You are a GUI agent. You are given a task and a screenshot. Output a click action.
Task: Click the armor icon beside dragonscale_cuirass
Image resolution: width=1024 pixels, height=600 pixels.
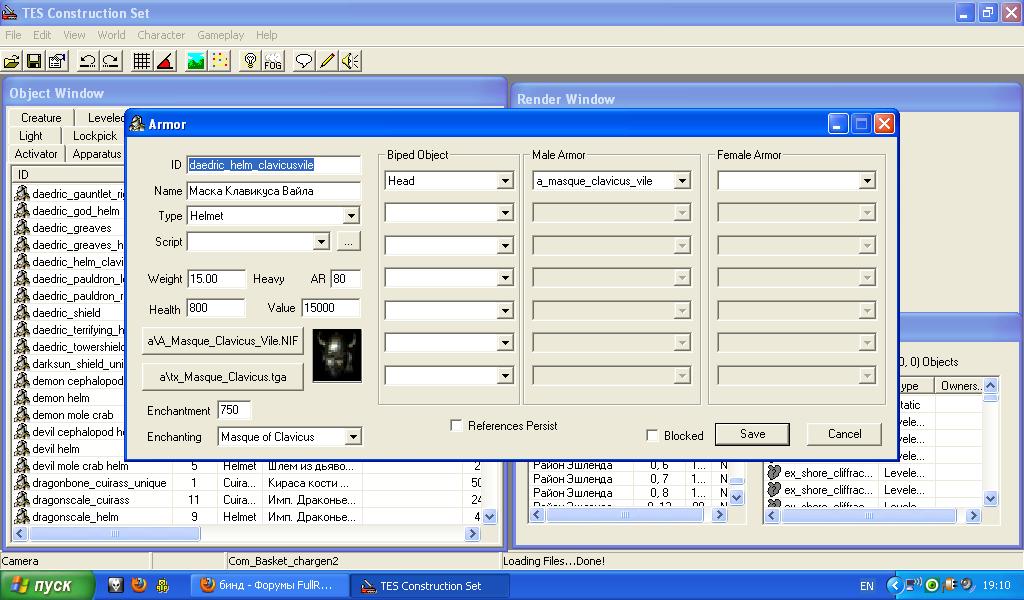(22, 499)
